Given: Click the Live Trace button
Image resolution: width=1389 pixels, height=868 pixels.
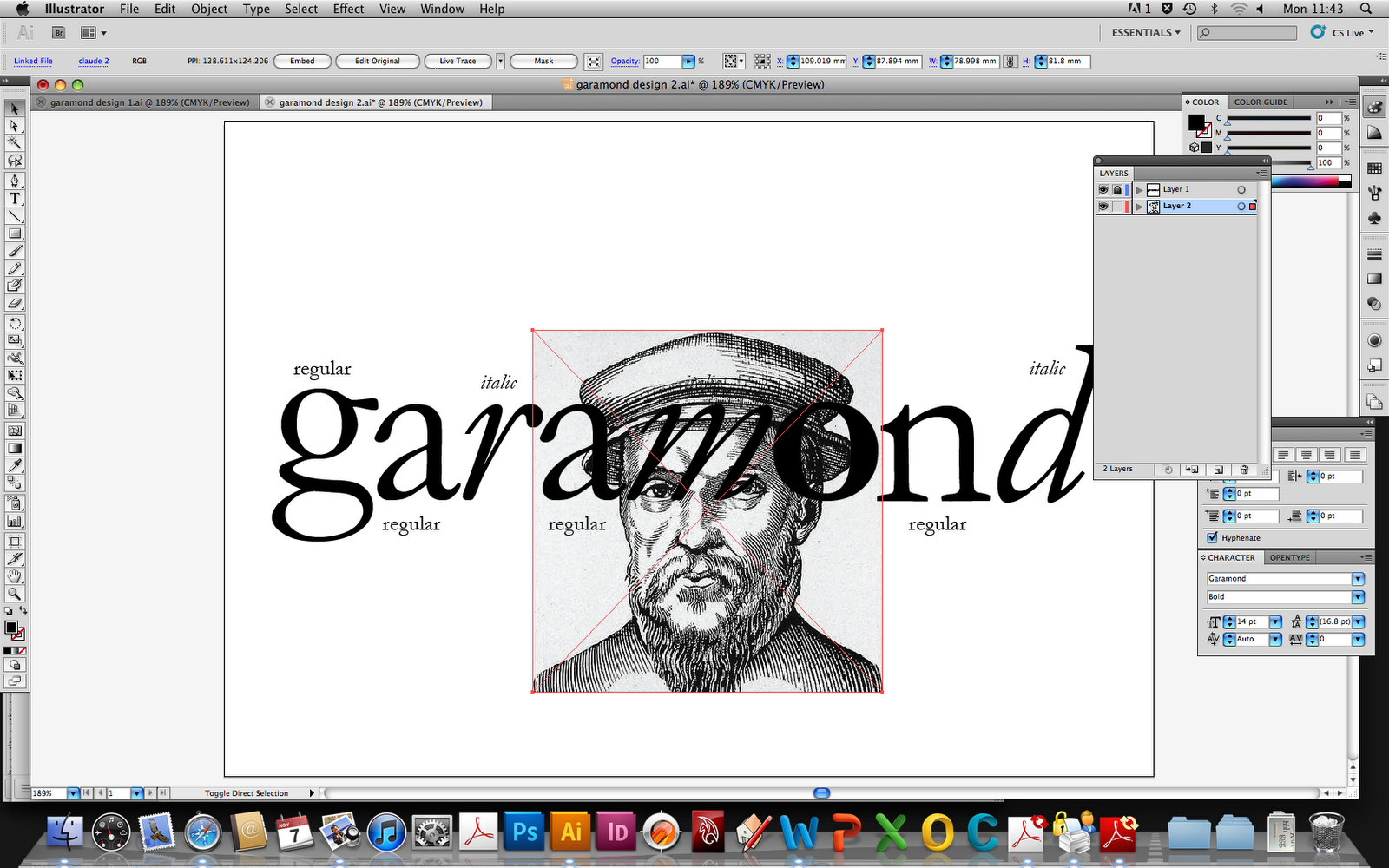Looking at the screenshot, I should pyautogui.click(x=458, y=62).
